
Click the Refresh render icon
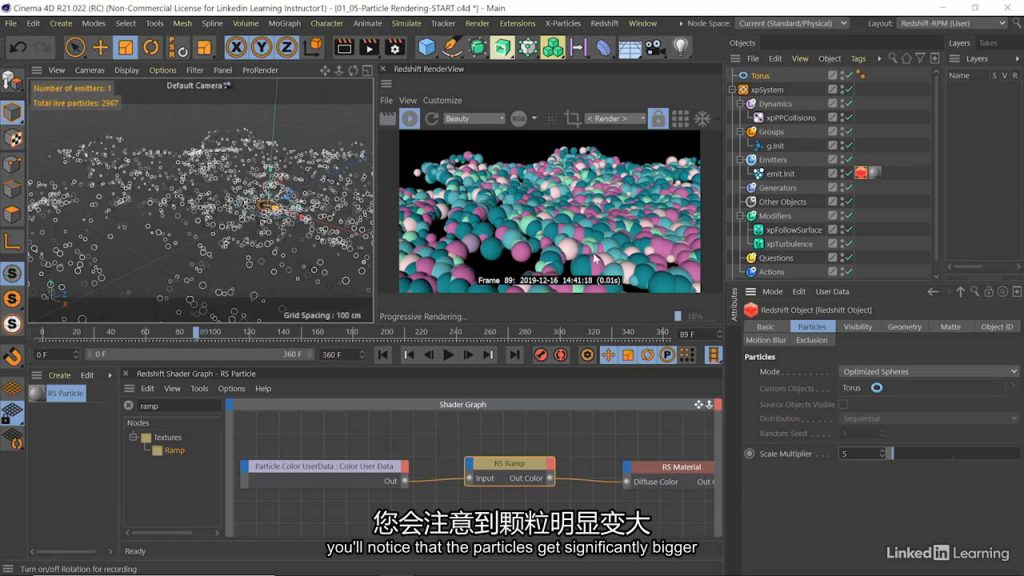click(432, 119)
